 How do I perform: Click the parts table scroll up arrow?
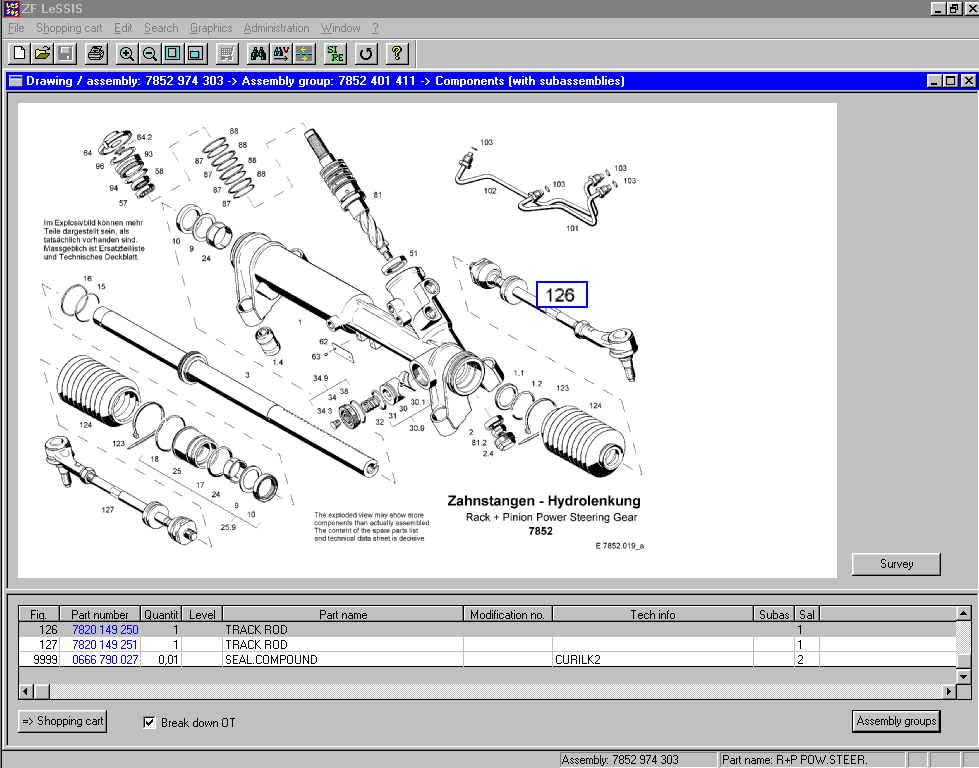pos(963,613)
